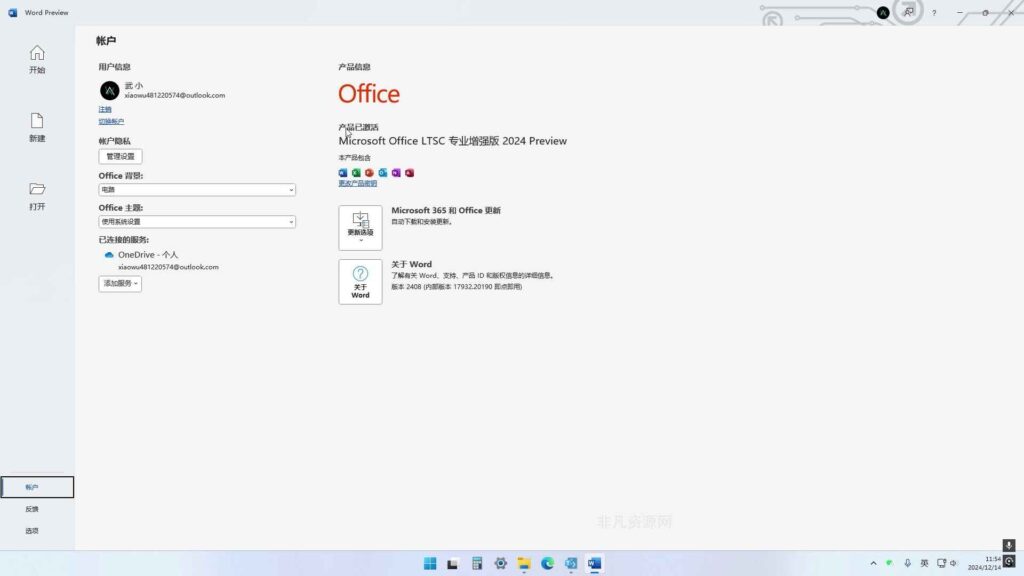Click the version 2408 build text
This screenshot has height=576, width=1024.
coord(456,287)
